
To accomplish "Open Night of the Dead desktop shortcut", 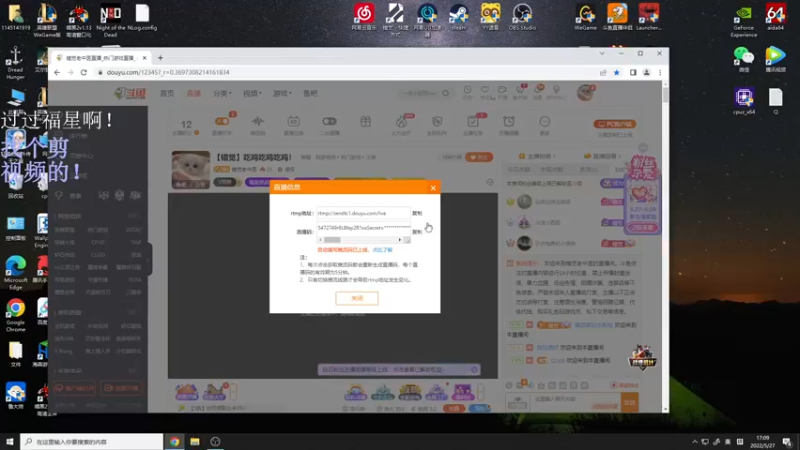I will 110,20.
